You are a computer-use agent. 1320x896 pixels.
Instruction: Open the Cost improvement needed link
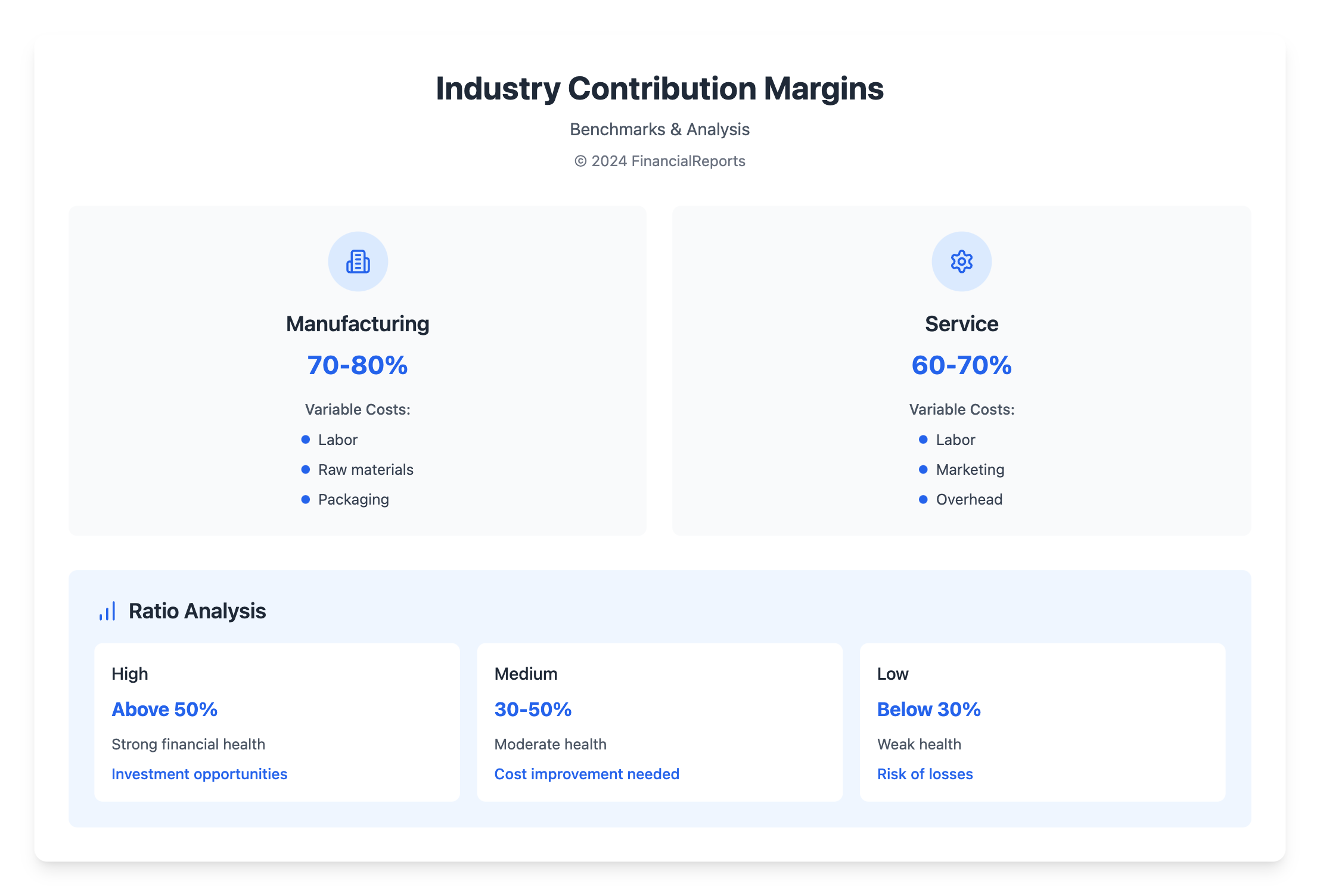coord(586,774)
